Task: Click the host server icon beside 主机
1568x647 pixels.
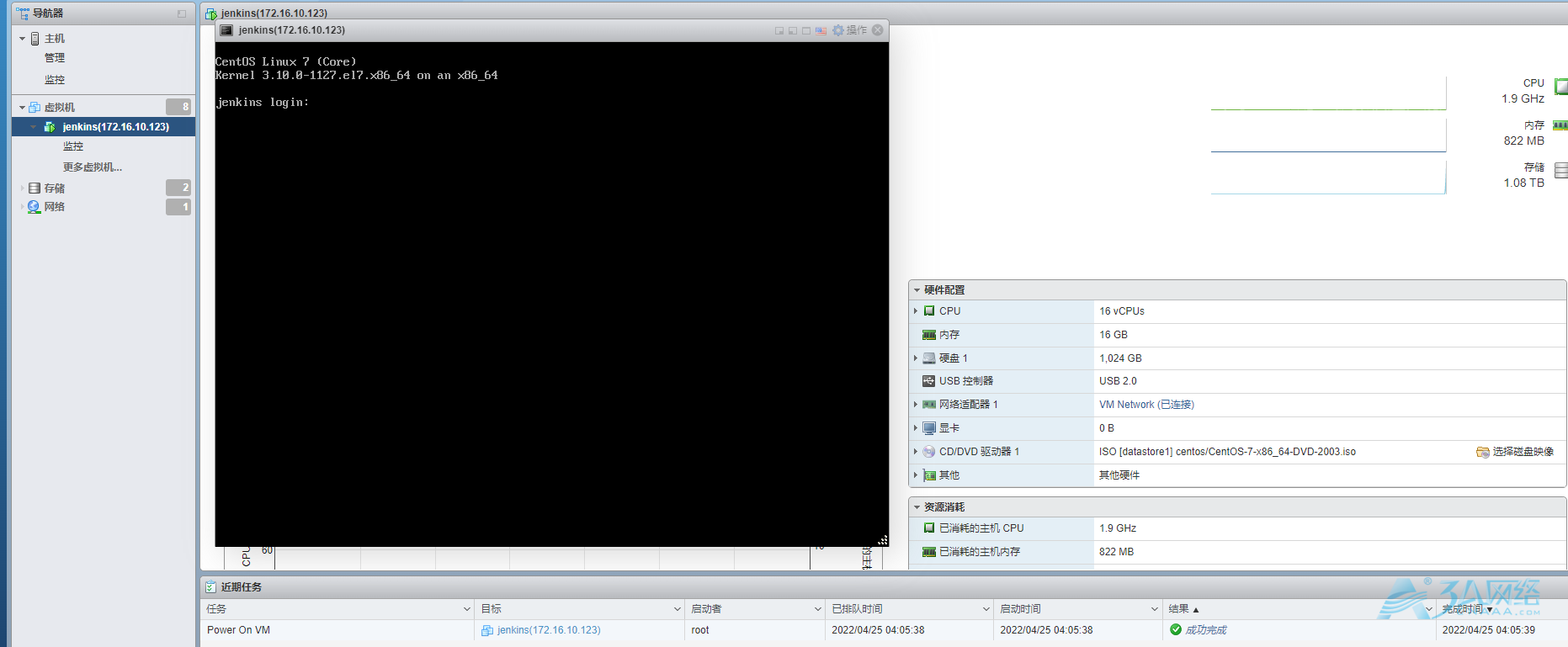Action: tap(35, 39)
